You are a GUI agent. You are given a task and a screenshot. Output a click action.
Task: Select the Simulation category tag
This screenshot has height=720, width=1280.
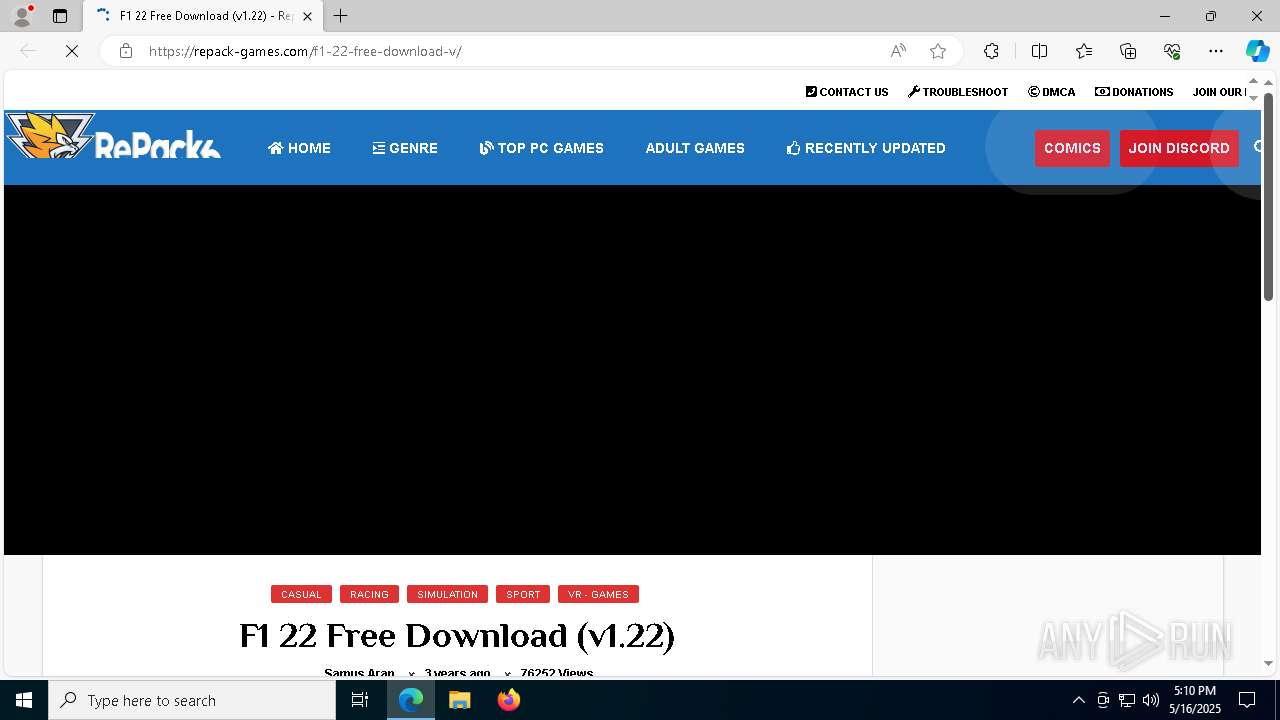pyautogui.click(x=447, y=594)
